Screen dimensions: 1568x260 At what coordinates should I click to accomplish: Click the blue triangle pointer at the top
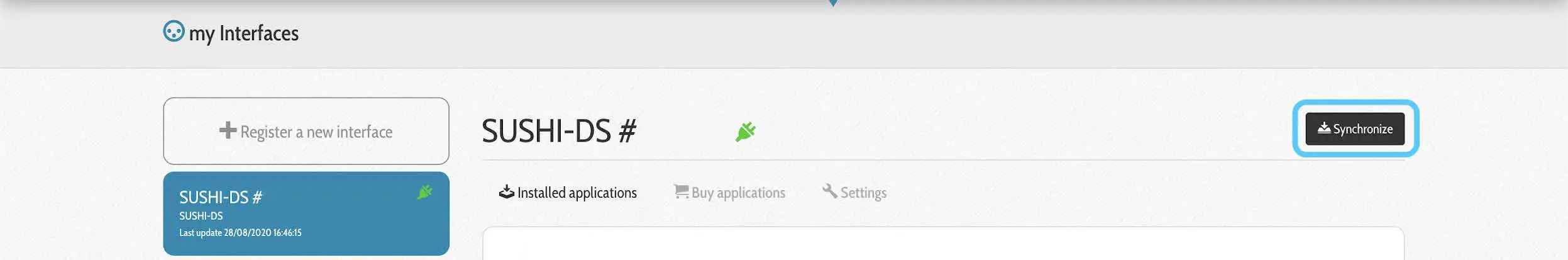click(x=833, y=3)
